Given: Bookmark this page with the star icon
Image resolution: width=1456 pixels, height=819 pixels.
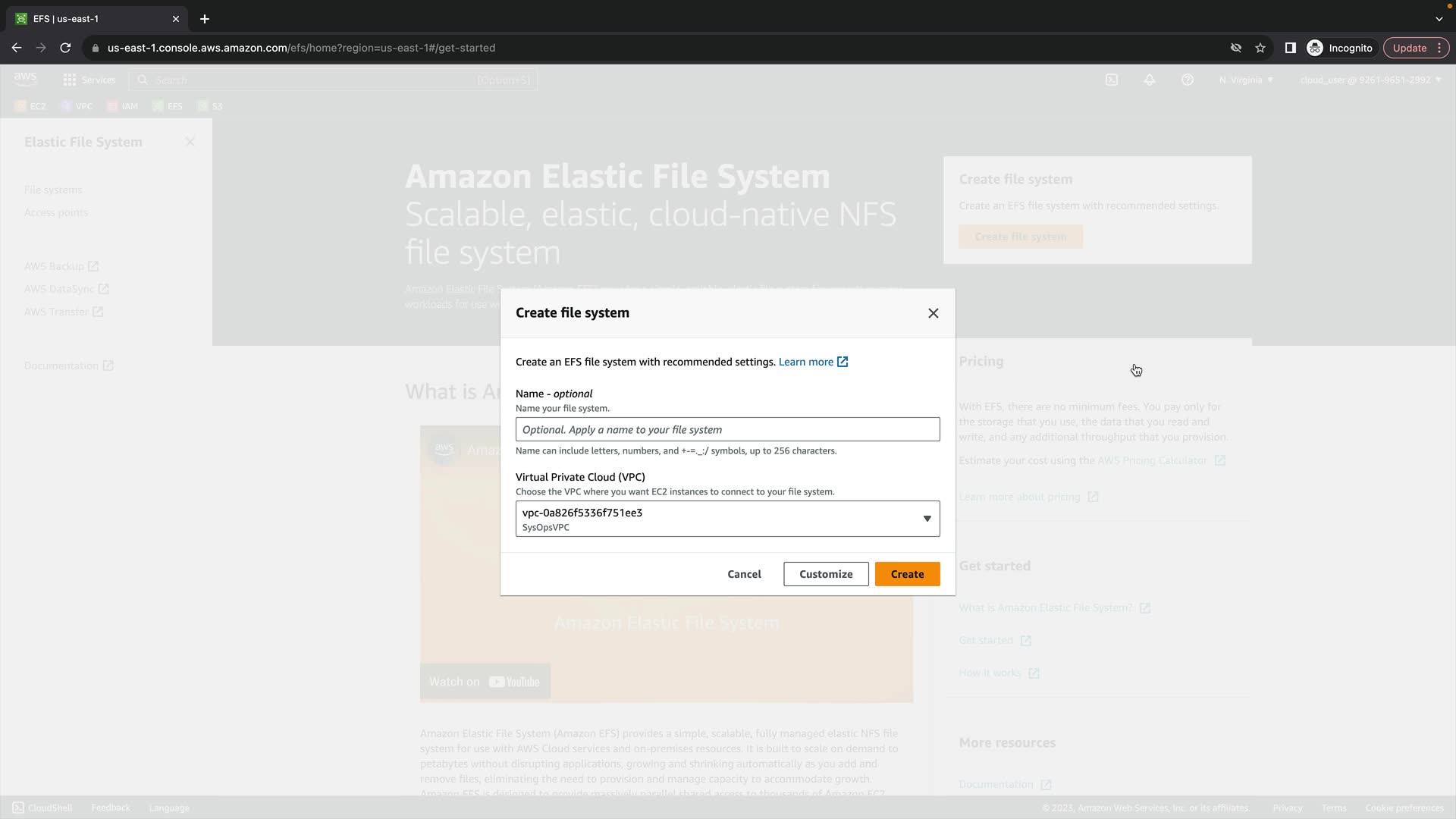Looking at the screenshot, I should click(x=1260, y=48).
